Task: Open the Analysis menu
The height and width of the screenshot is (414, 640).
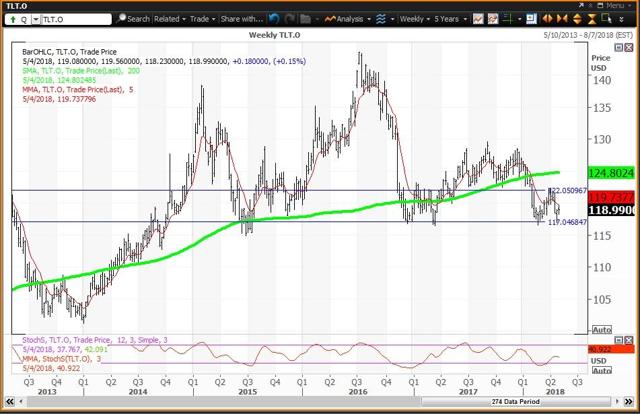Action: [x=348, y=19]
